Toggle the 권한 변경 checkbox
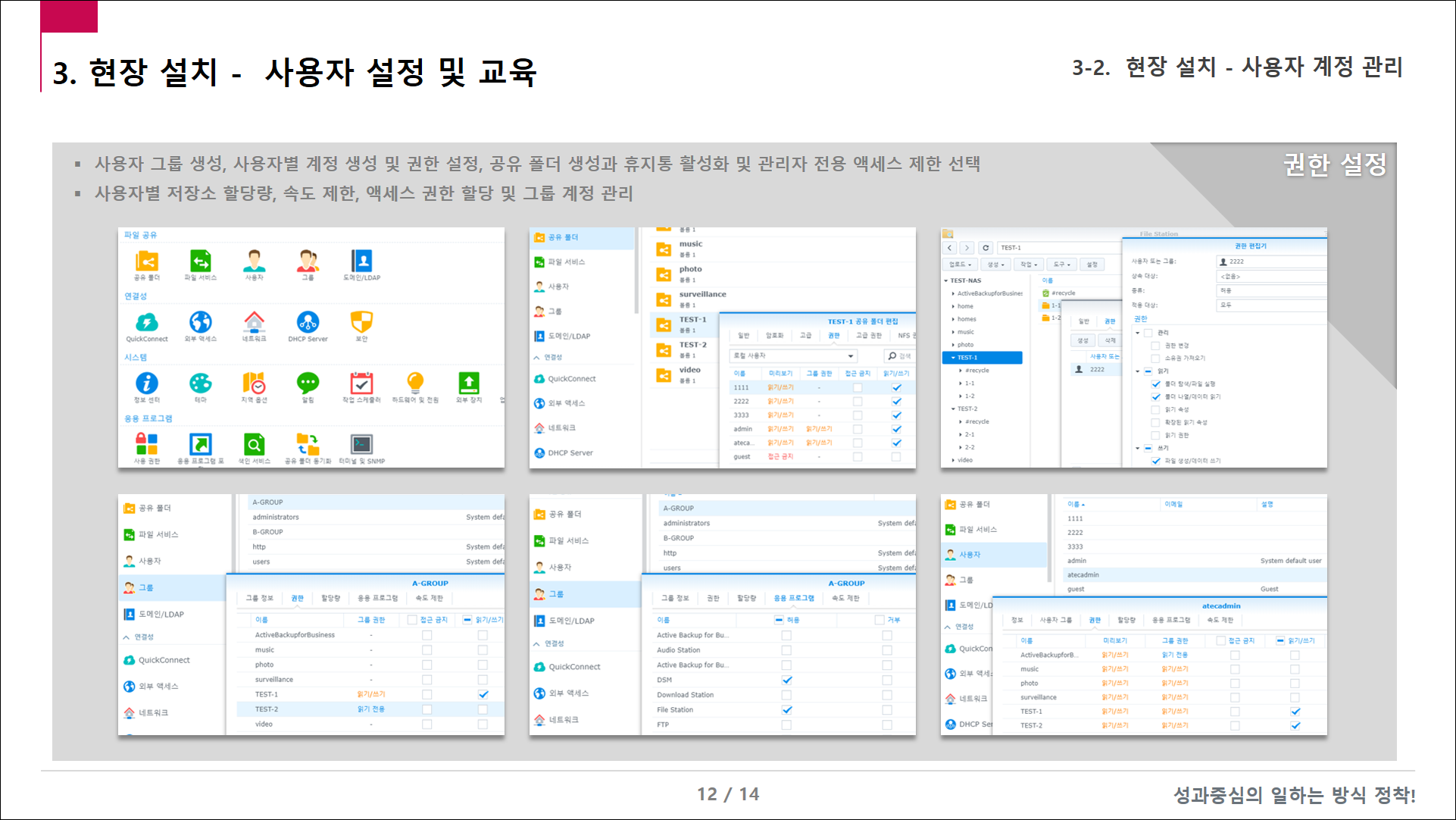The width and height of the screenshot is (1456, 820). click(1155, 346)
